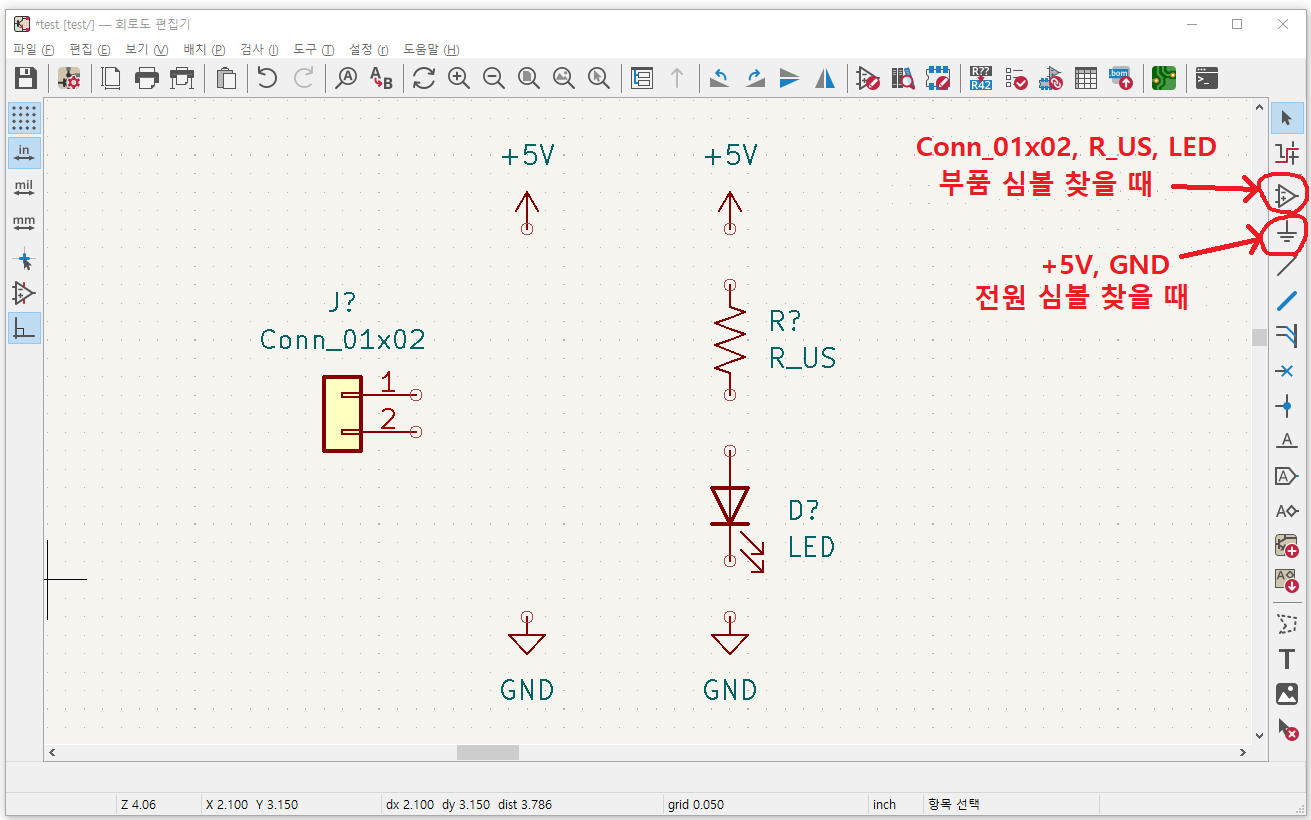Rotate selection counter-clockwise
The height and width of the screenshot is (820, 1311).
720,78
